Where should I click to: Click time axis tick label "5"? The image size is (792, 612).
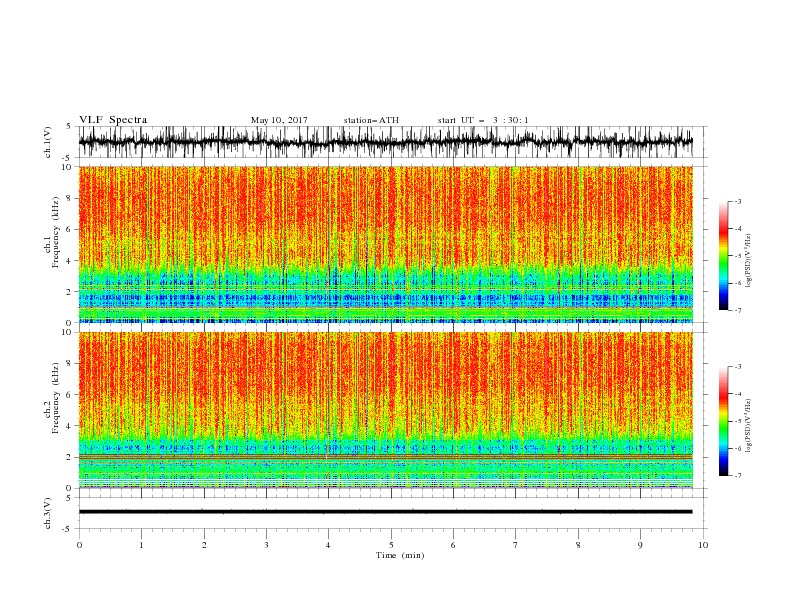(391, 545)
